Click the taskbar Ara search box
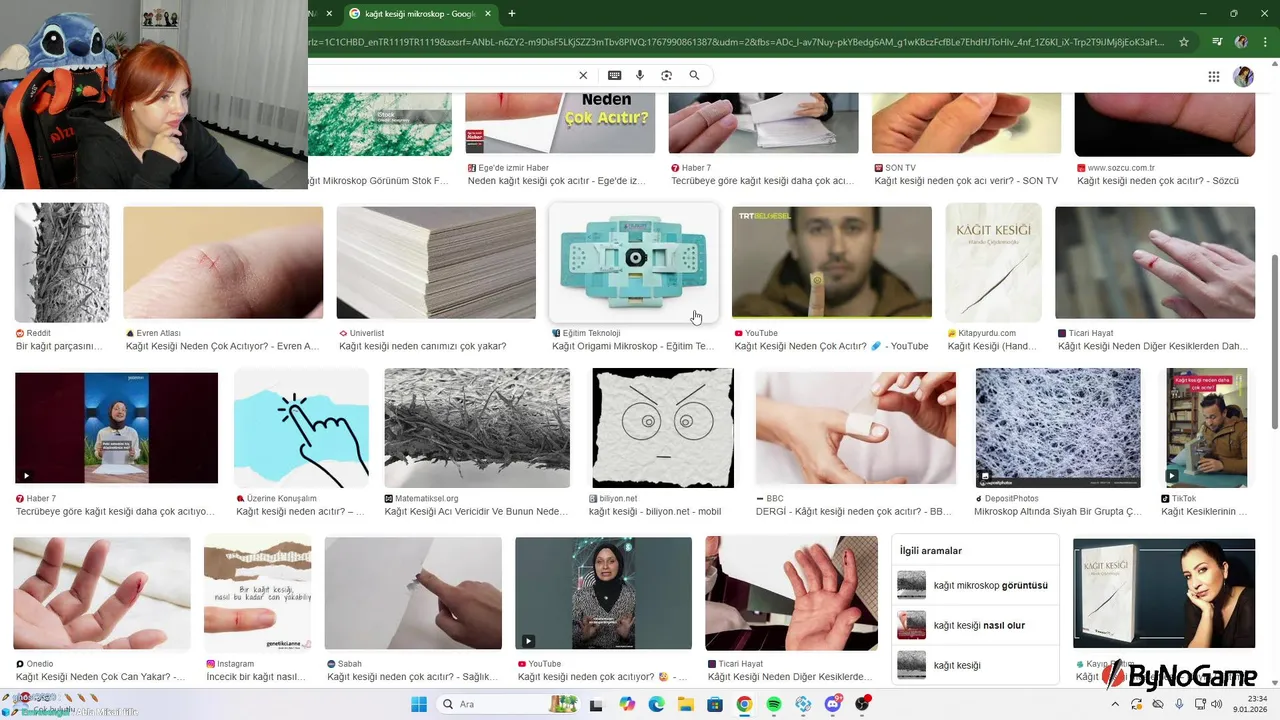 pyautogui.click(x=508, y=704)
